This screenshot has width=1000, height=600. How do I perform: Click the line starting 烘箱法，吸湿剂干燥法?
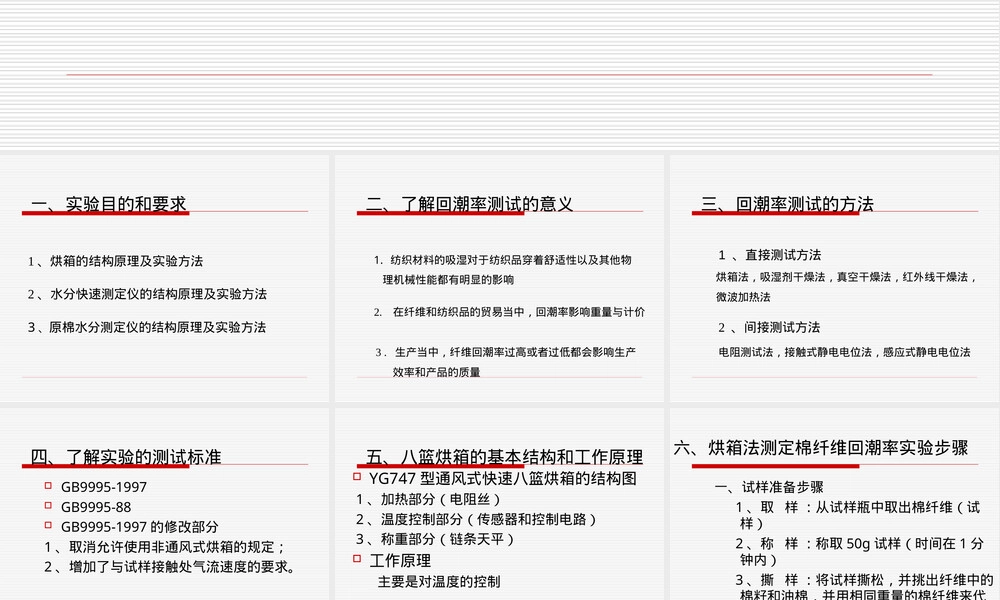point(846,277)
